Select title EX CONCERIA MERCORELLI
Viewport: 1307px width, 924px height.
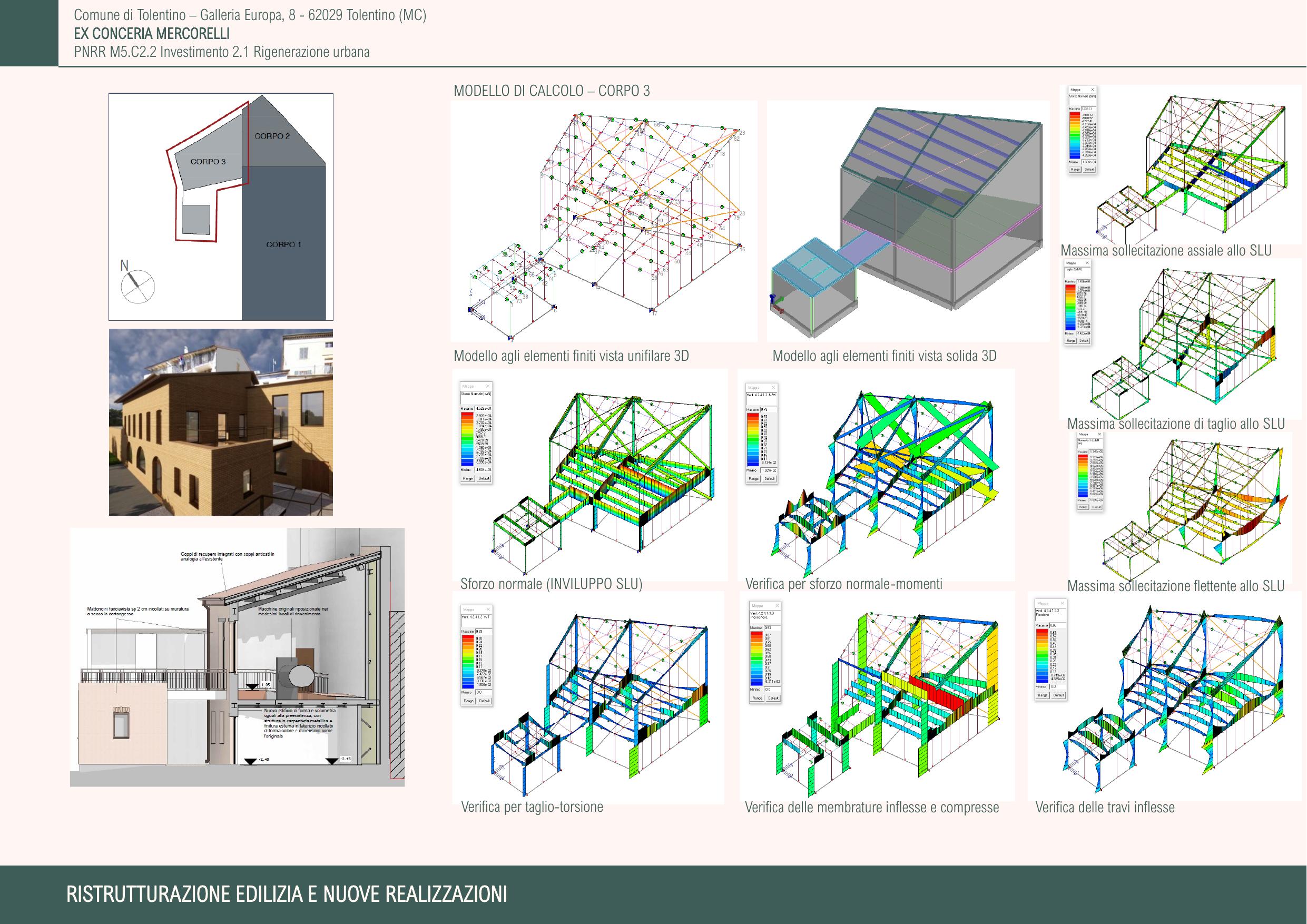pyautogui.click(x=152, y=34)
